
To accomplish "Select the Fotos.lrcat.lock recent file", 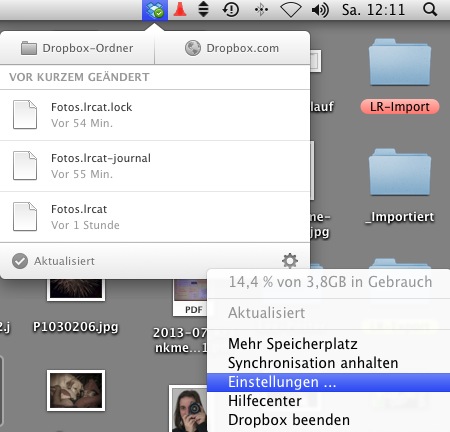I will 155,115.
